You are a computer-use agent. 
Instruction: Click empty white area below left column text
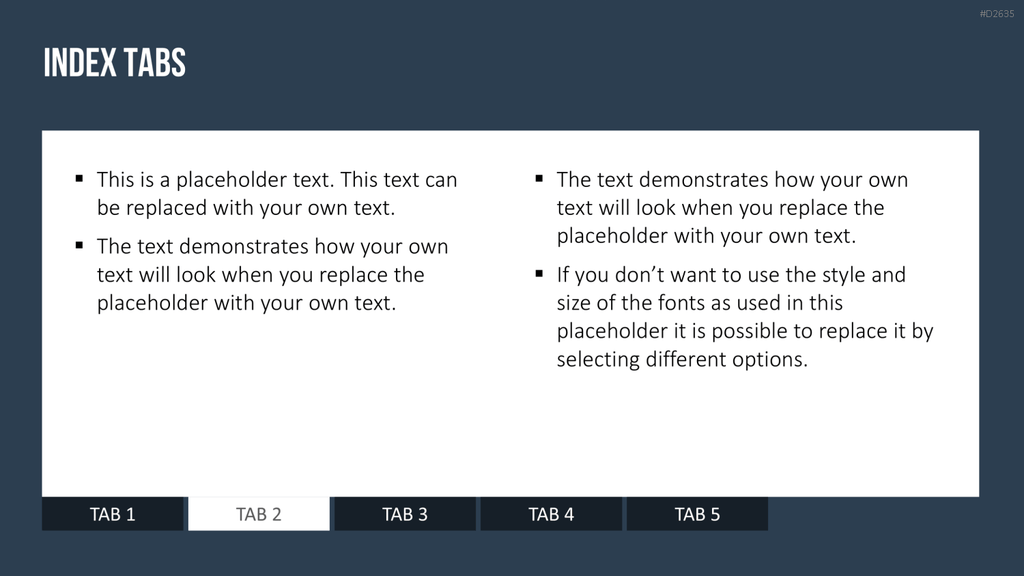click(274, 405)
